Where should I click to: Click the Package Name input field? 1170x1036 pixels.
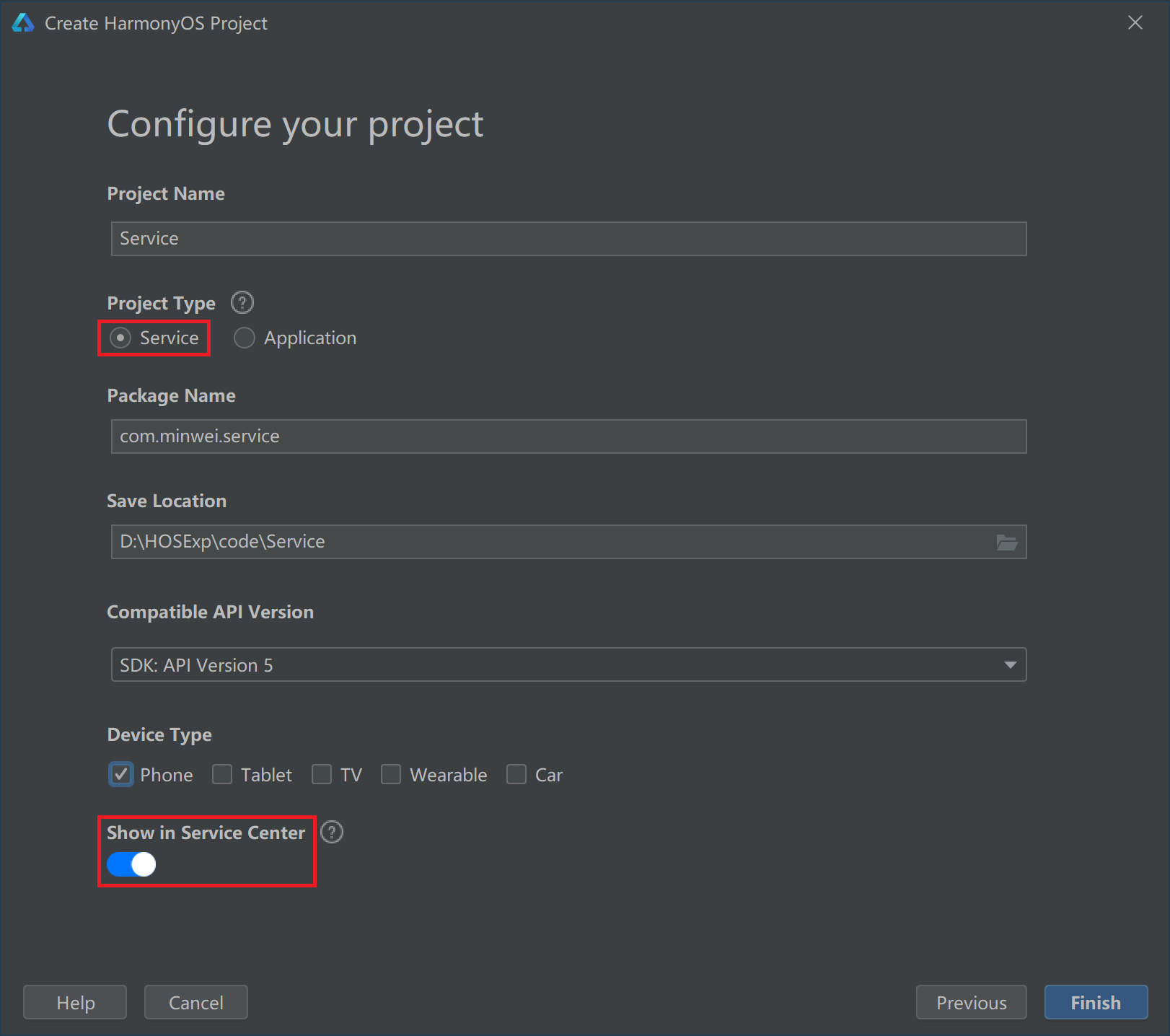pyautogui.click(x=568, y=436)
